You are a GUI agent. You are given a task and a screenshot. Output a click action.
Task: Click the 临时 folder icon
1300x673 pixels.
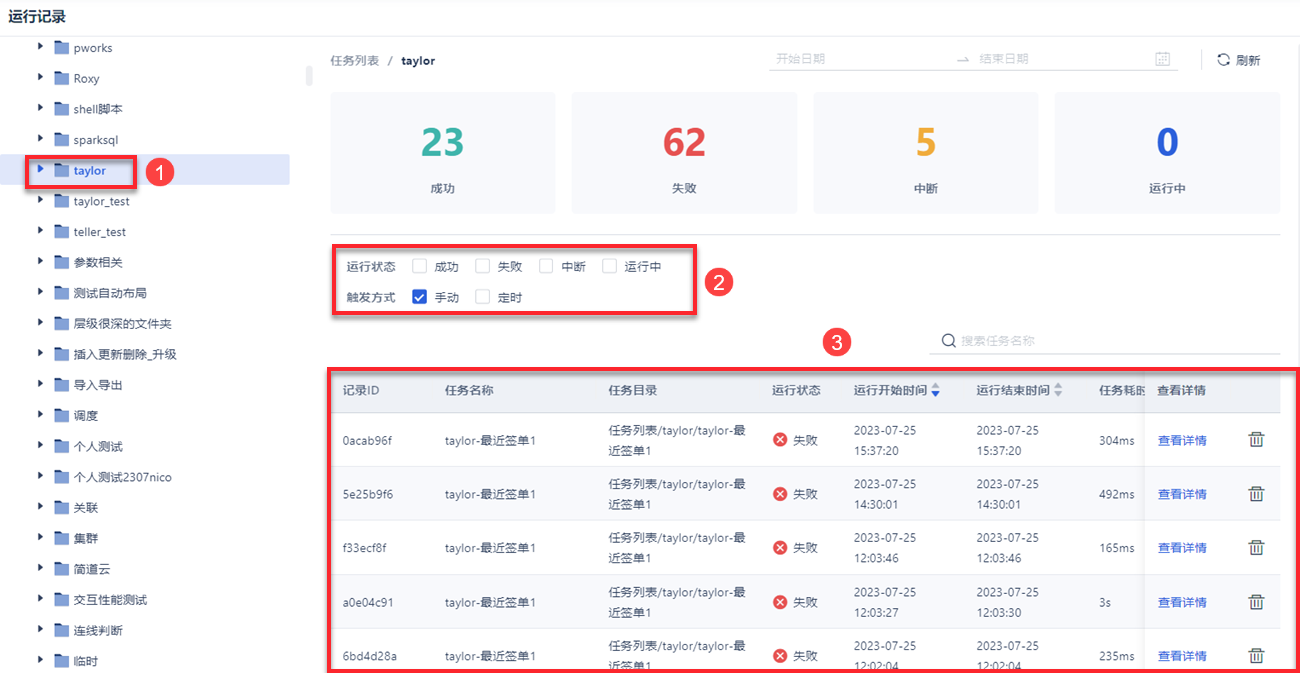tap(61, 661)
